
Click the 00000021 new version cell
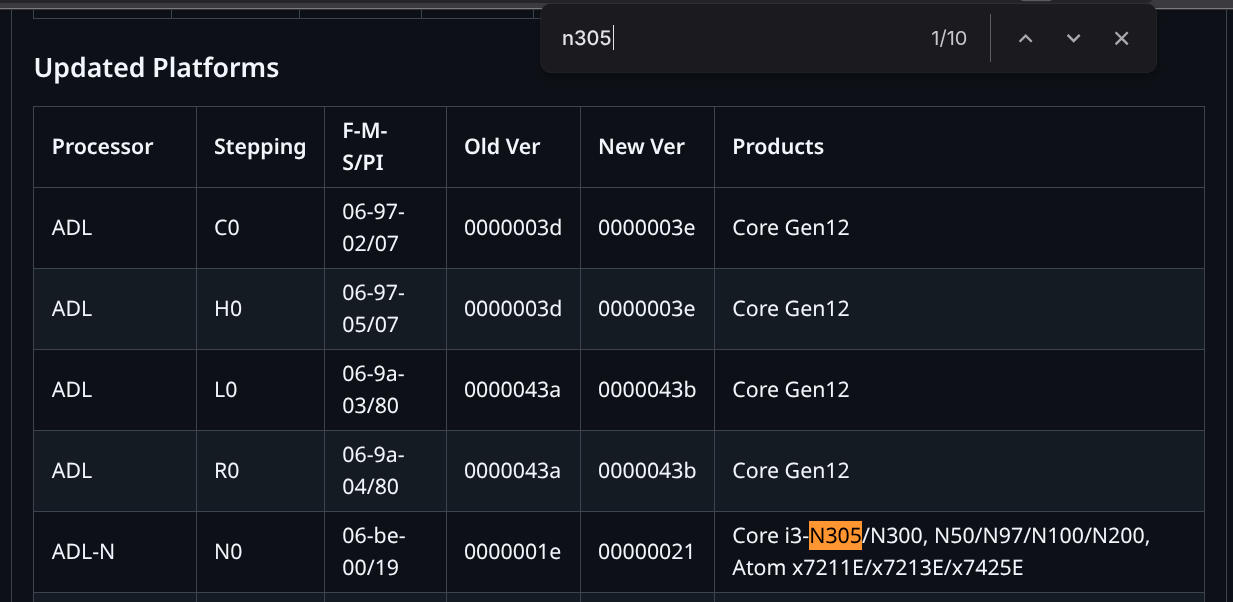pyautogui.click(x=646, y=552)
